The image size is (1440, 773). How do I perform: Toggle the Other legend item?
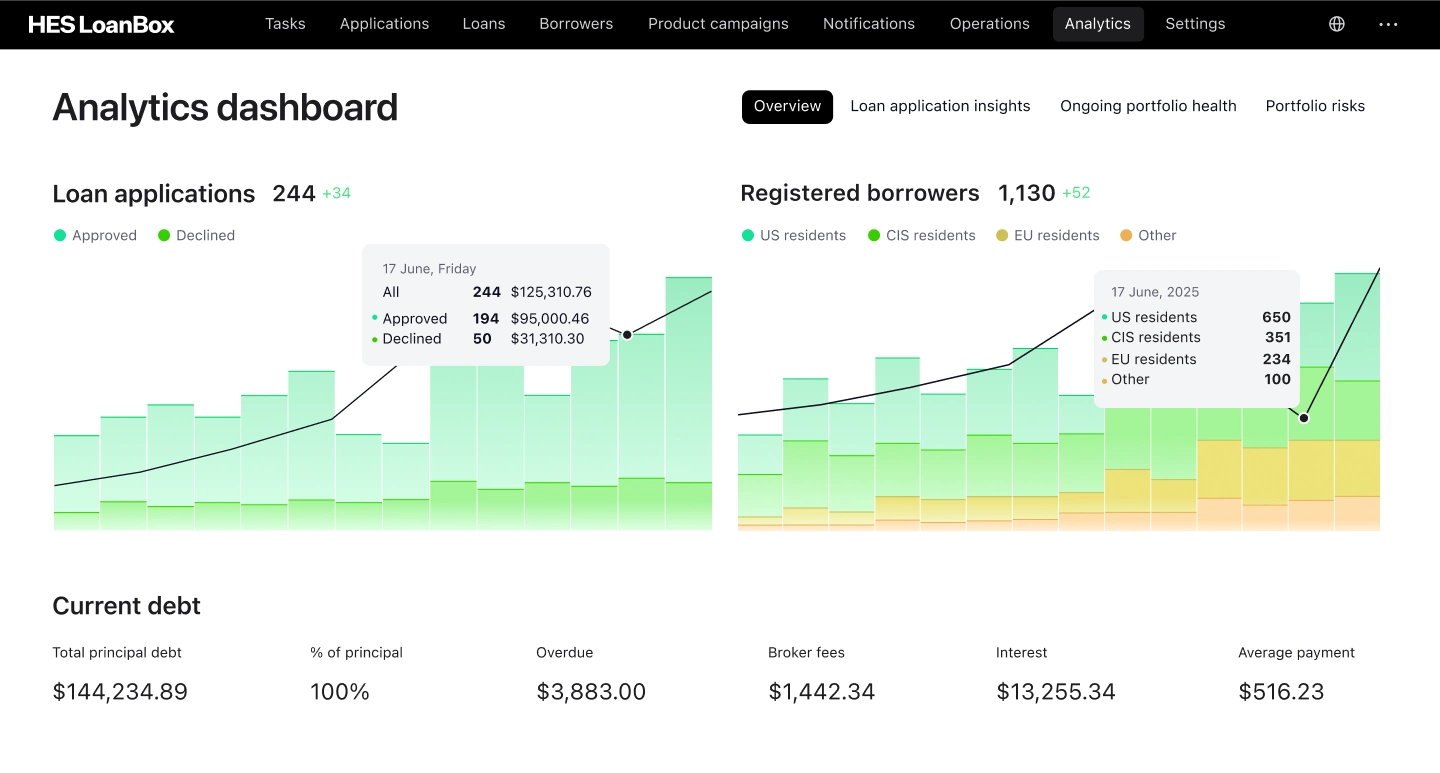[1147, 235]
